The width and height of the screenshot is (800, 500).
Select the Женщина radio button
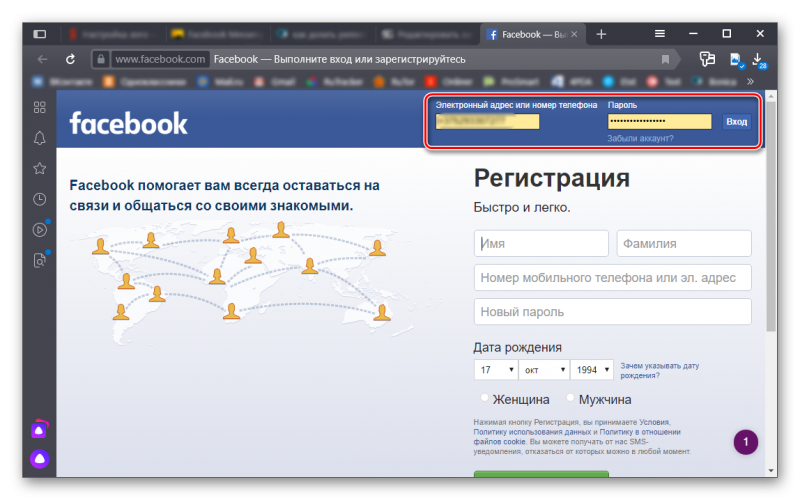point(484,398)
